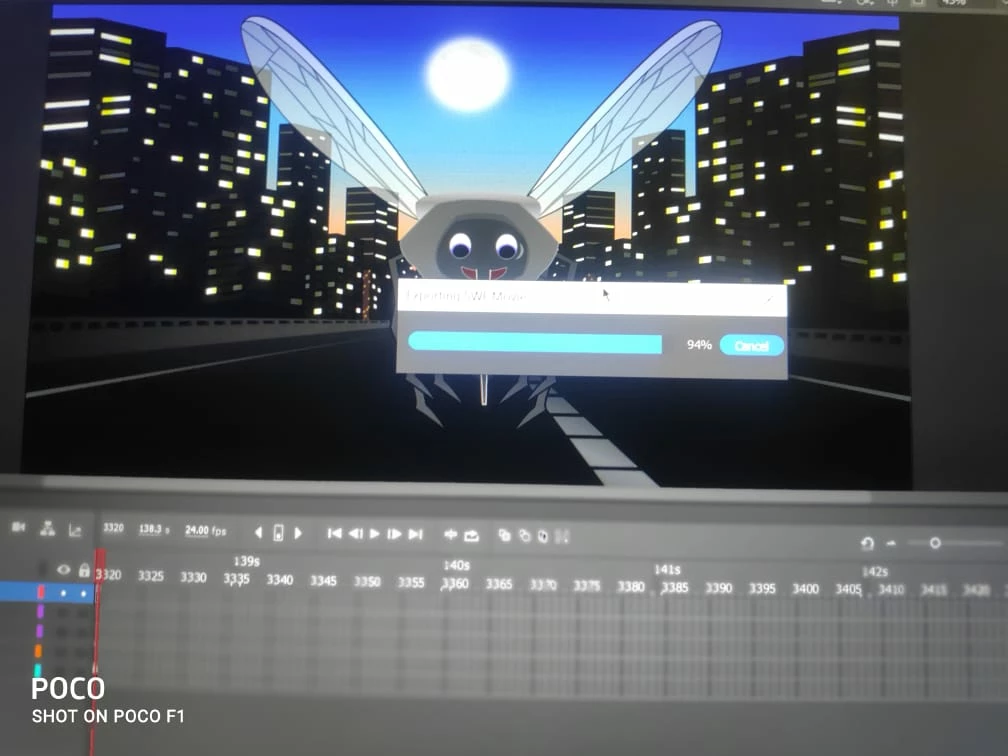Click the Center Frame icon
The image size is (1008, 756).
(451, 534)
